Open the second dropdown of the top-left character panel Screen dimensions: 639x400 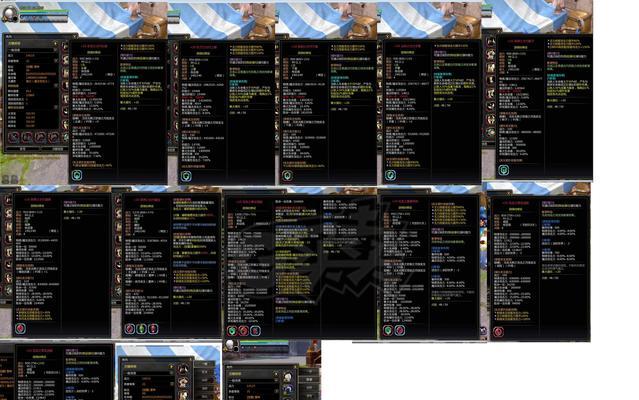click(33, 50)
